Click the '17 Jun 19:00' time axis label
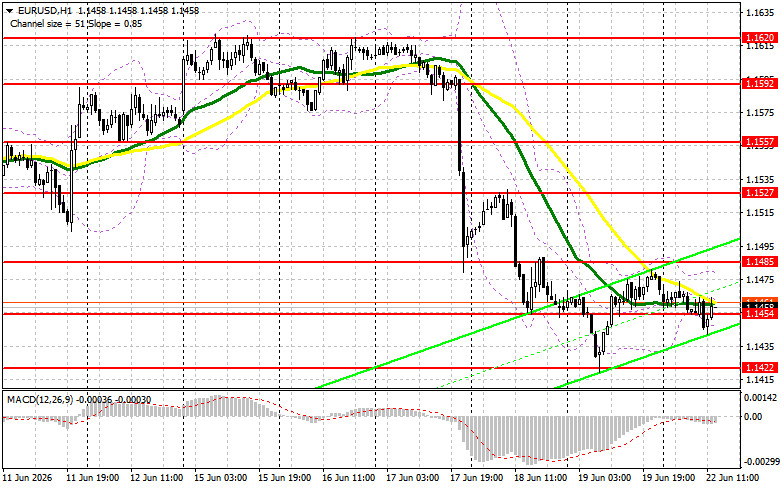781x489 pixels. tap(477, 478)
